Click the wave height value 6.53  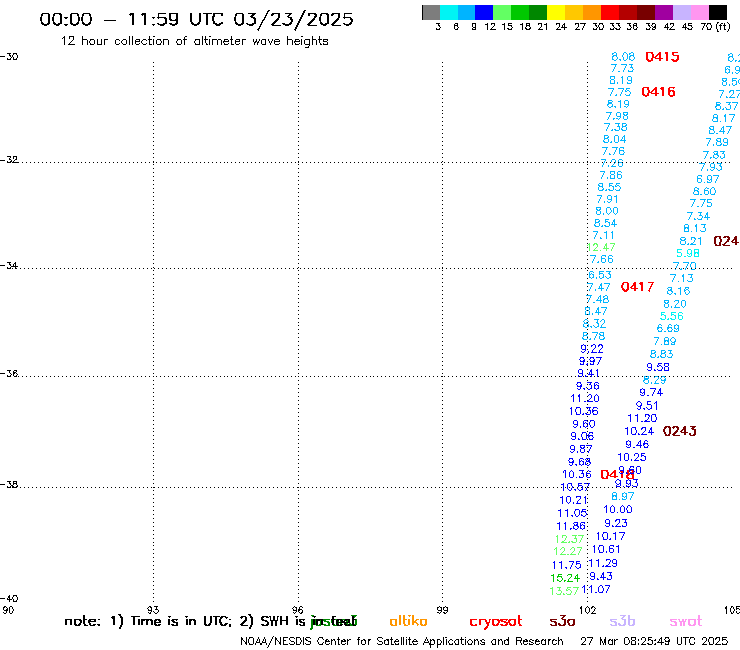(x=600, y=275)
